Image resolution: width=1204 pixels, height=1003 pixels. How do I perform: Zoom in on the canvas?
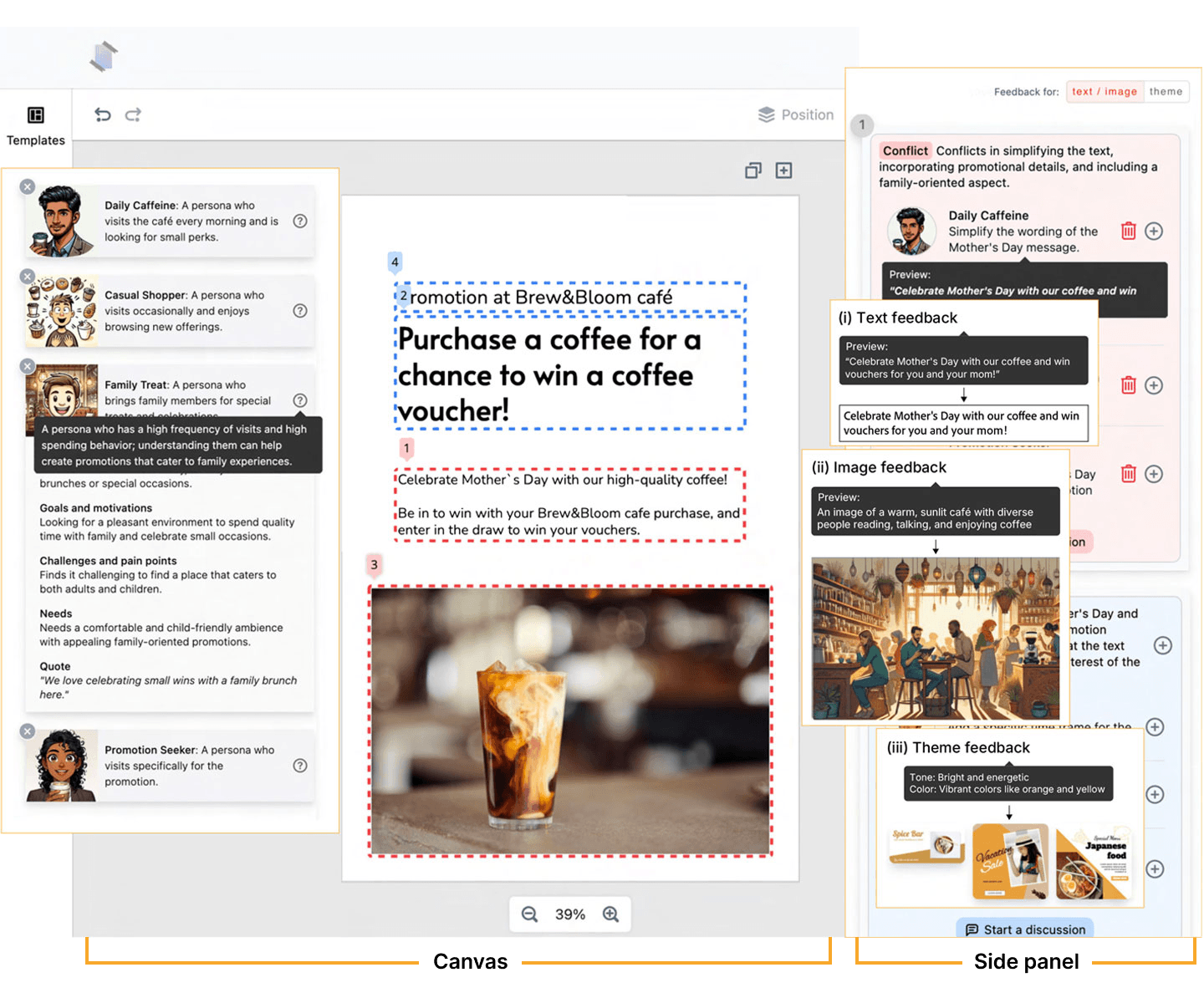point(611,914)
